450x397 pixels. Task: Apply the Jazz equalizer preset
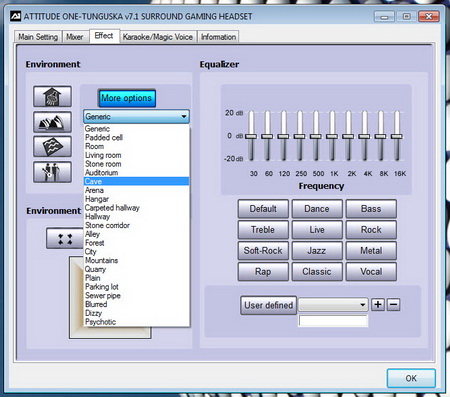(x=317, y=251)
